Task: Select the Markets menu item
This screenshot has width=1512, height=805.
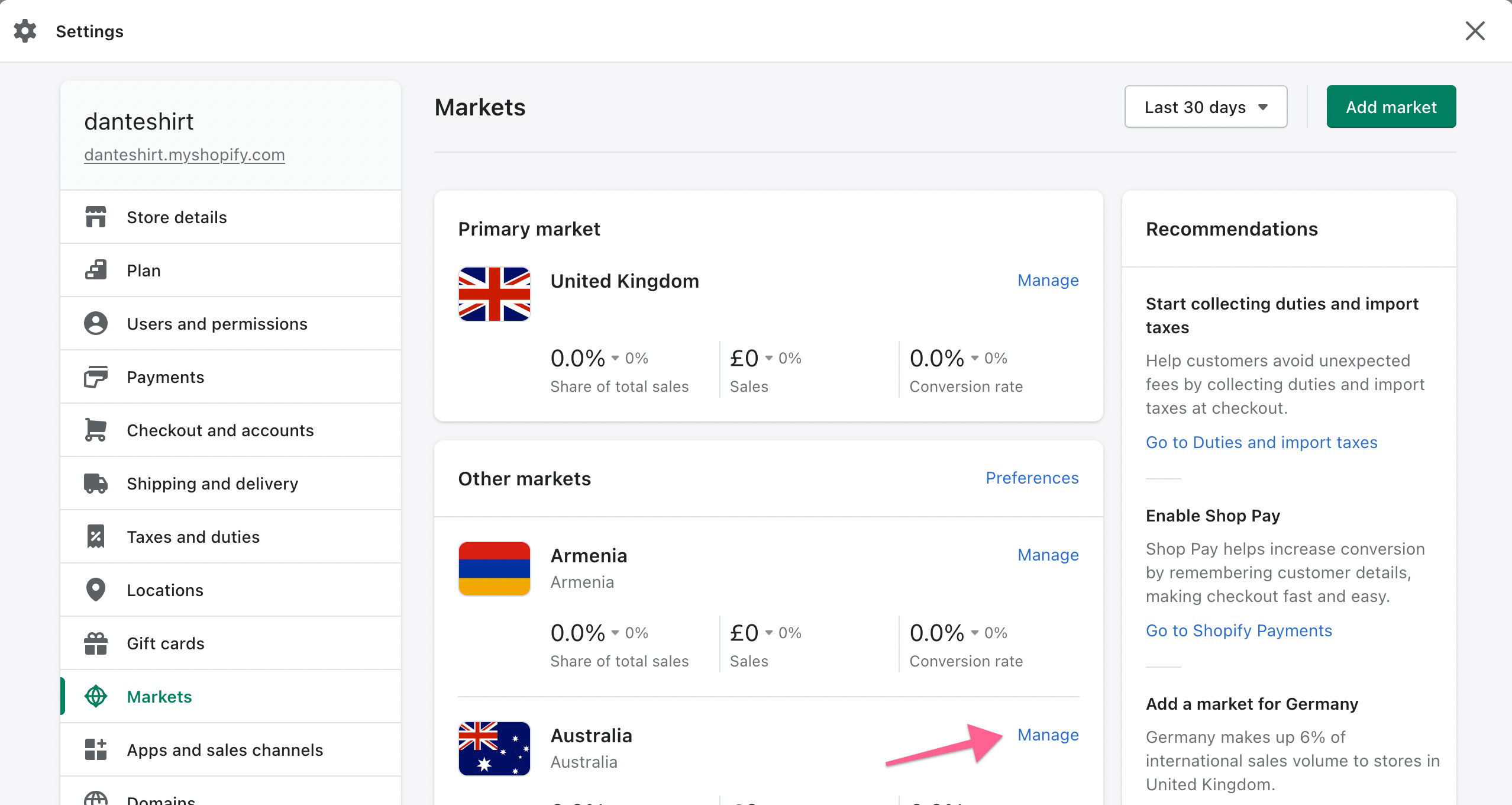Action: point(231,696)
